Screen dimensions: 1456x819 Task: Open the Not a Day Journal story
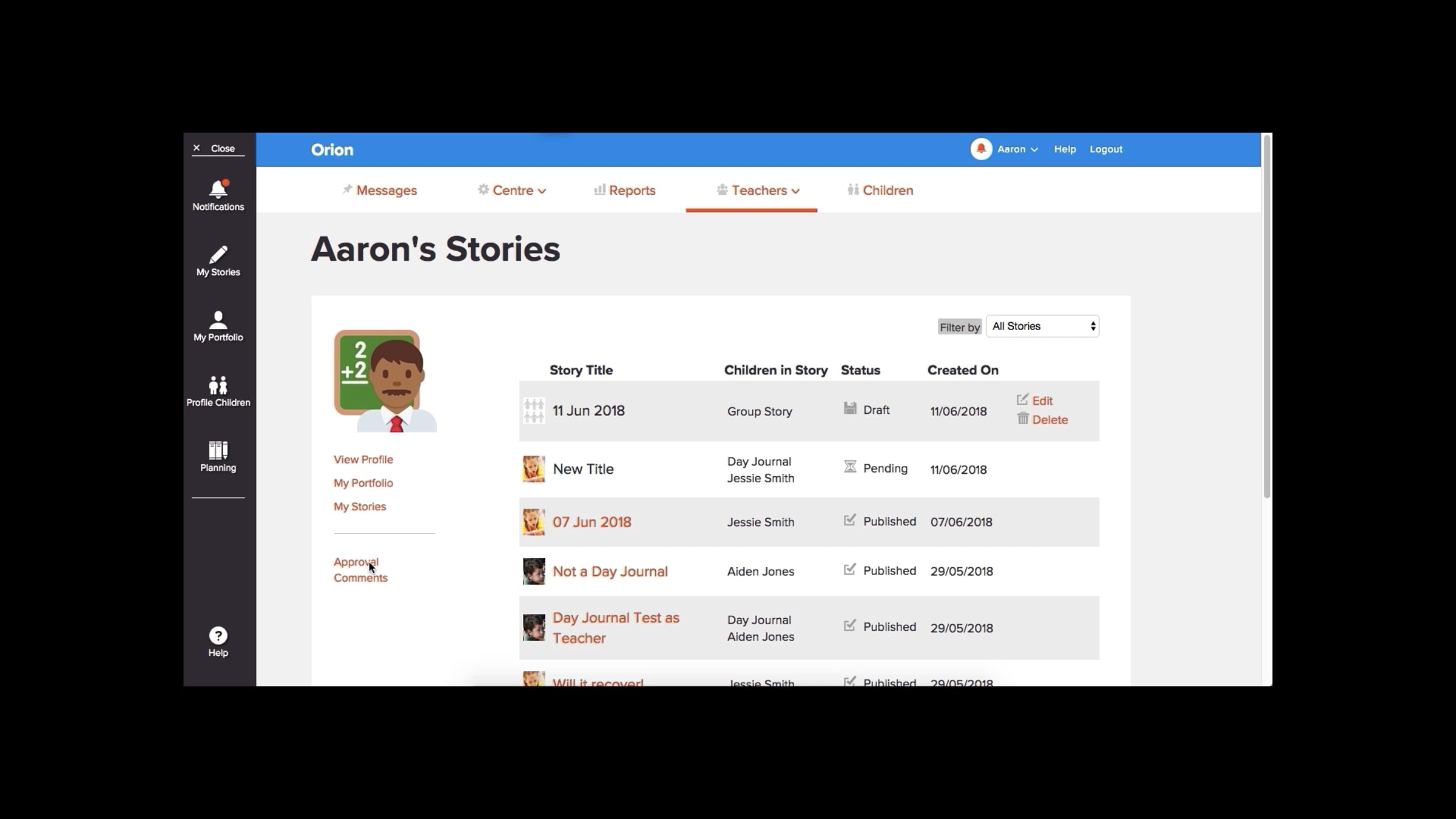point(610,571)
